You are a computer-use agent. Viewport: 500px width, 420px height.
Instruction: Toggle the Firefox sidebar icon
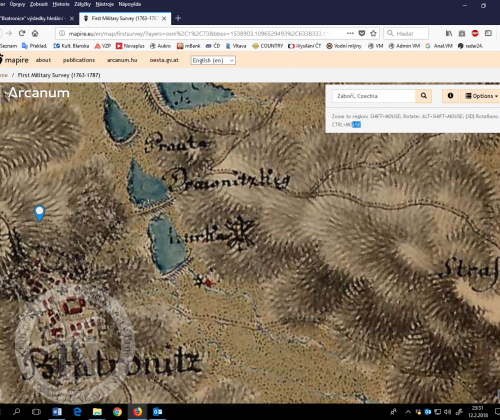pos(488,33)
